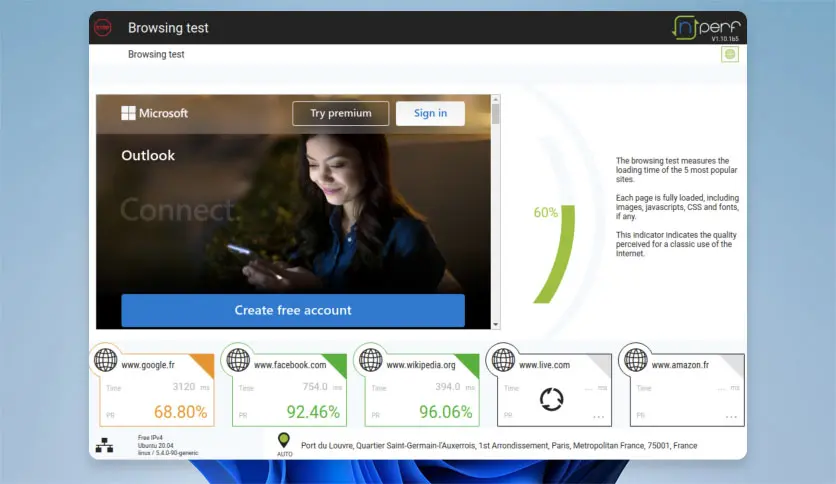Click the www.facebook.com label
Image resolution: width=836 pixels, height=484 pixels.
pos(290,365)
